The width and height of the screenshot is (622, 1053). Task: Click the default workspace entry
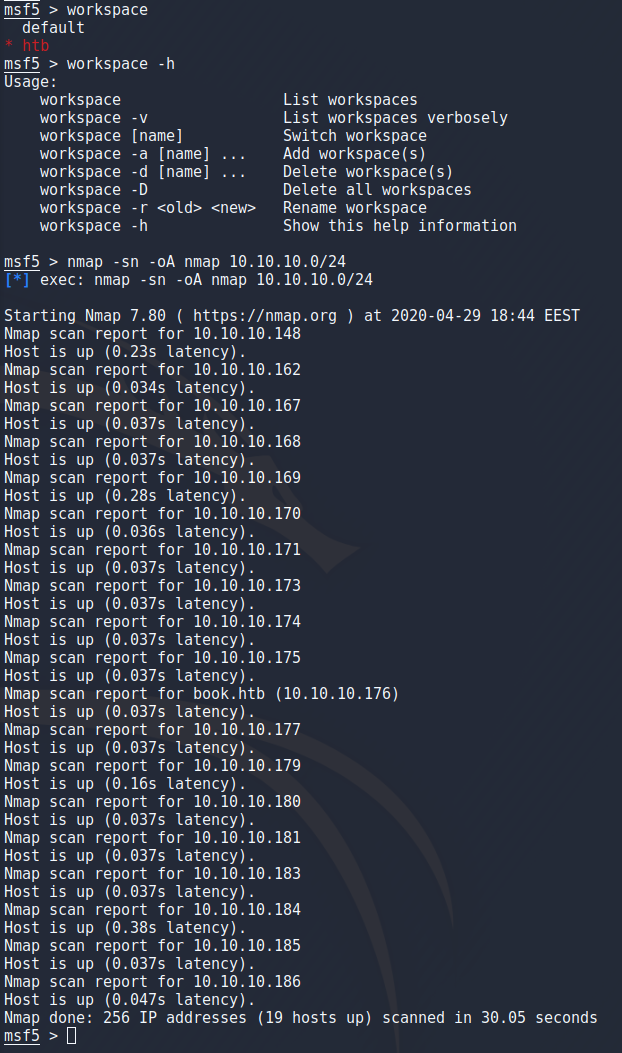coord(53,28)
